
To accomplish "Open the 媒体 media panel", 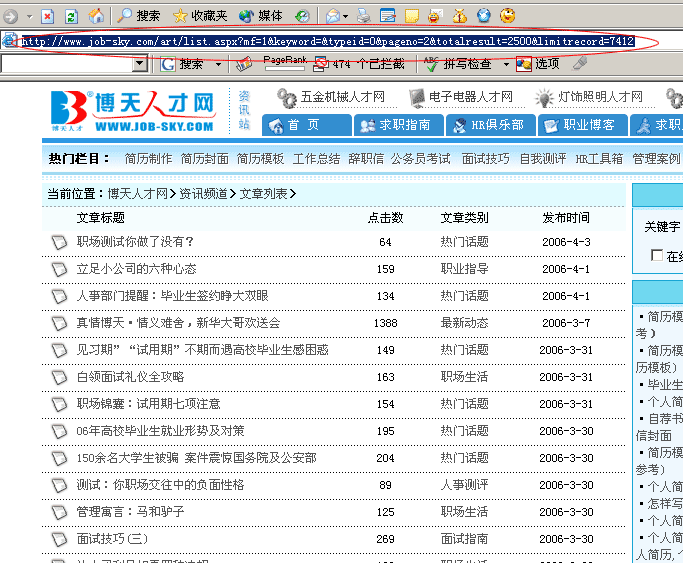I will 260,16.
